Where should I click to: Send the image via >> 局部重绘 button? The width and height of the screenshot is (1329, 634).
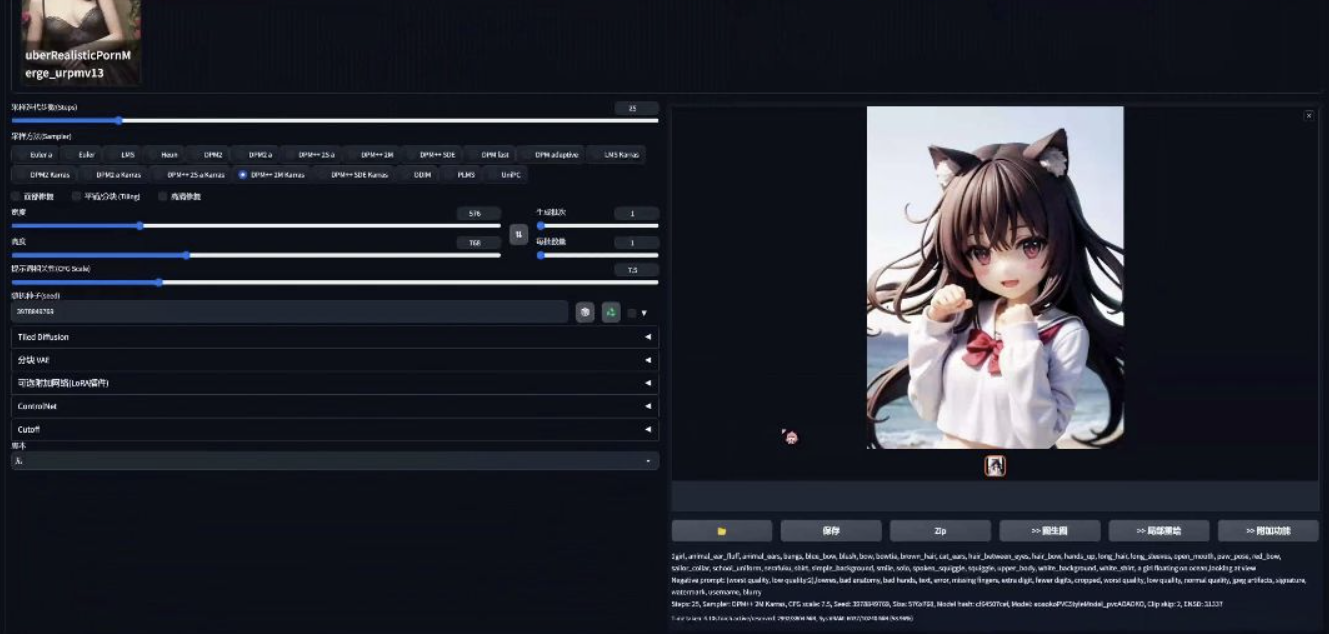click(1159, 531)
